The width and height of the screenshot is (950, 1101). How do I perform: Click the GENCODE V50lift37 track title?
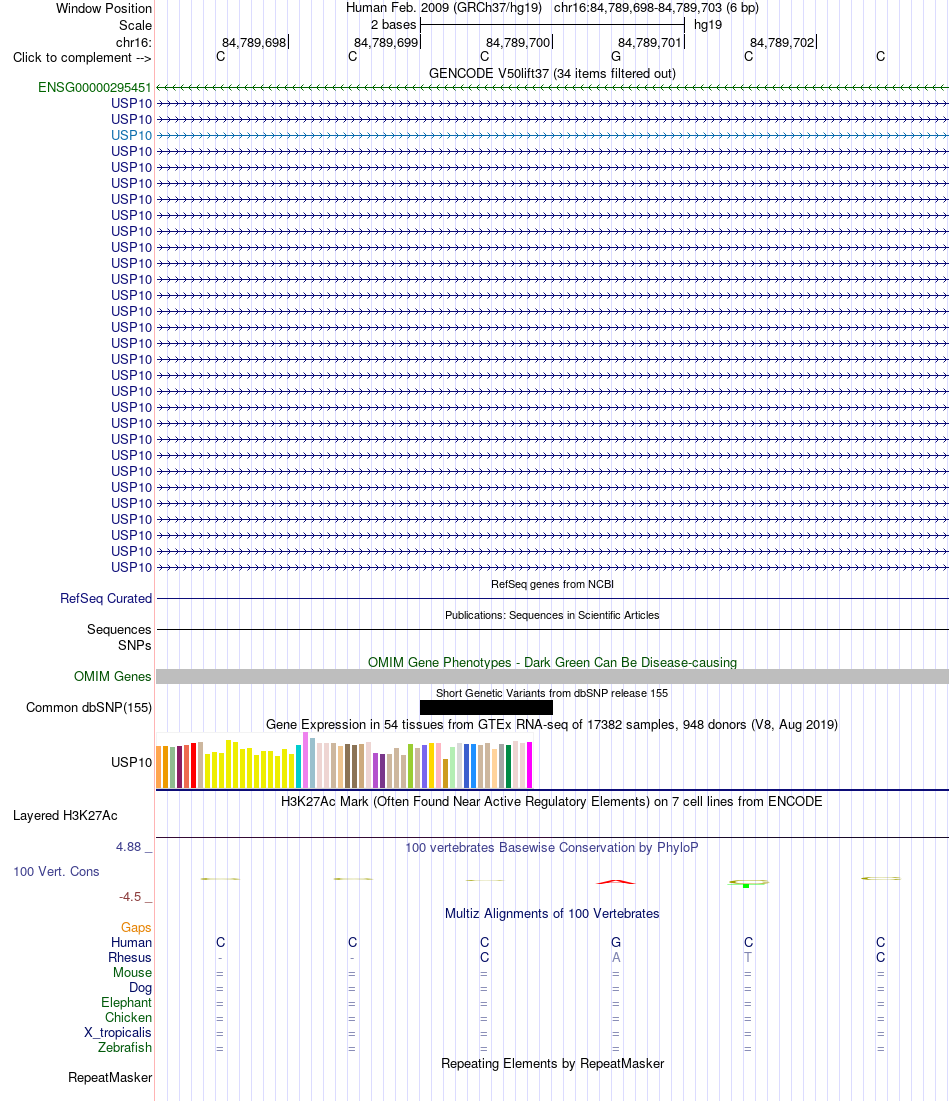553,74
